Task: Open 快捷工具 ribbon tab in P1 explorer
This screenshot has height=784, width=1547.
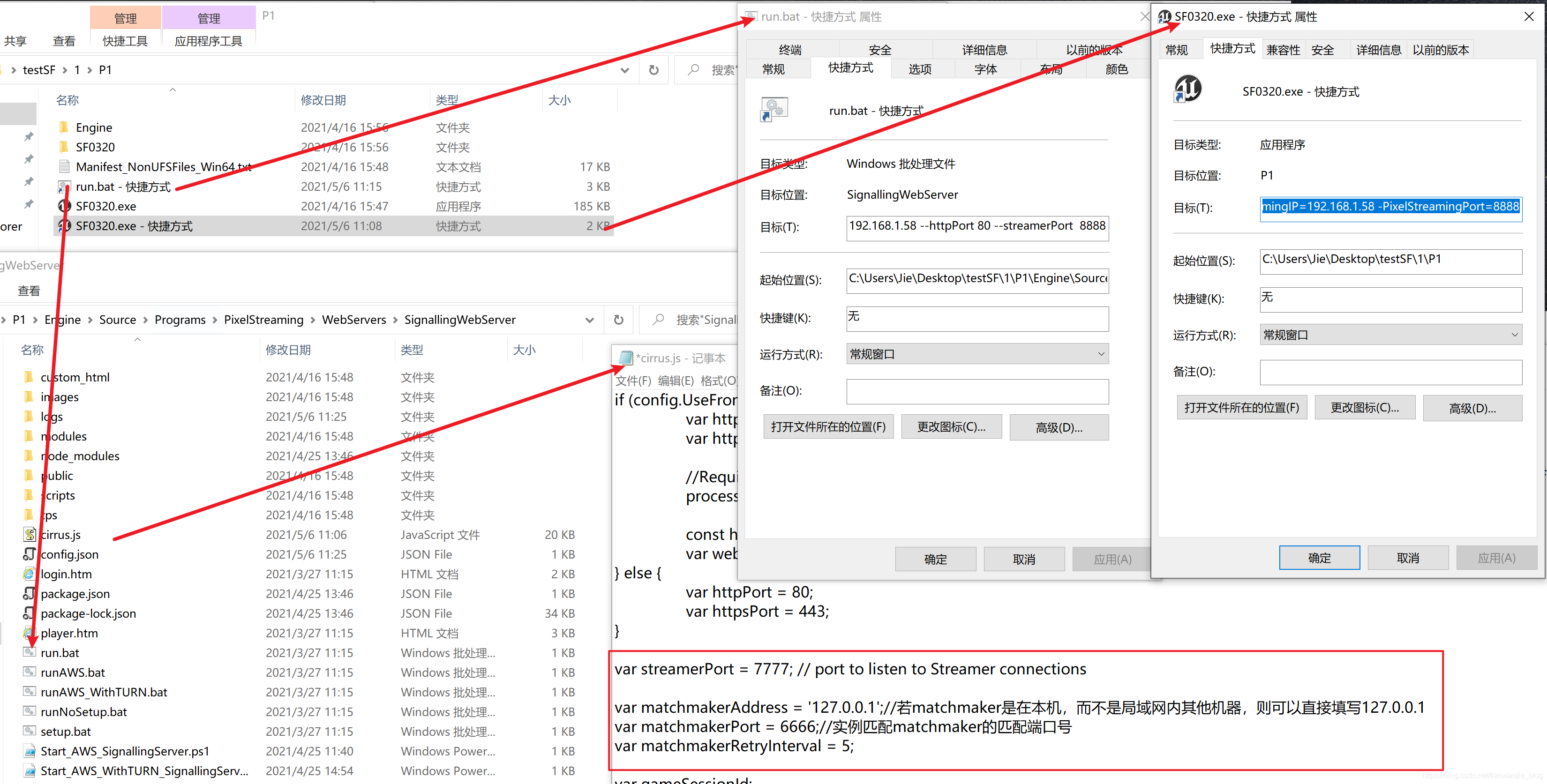Action: (125, 41)
